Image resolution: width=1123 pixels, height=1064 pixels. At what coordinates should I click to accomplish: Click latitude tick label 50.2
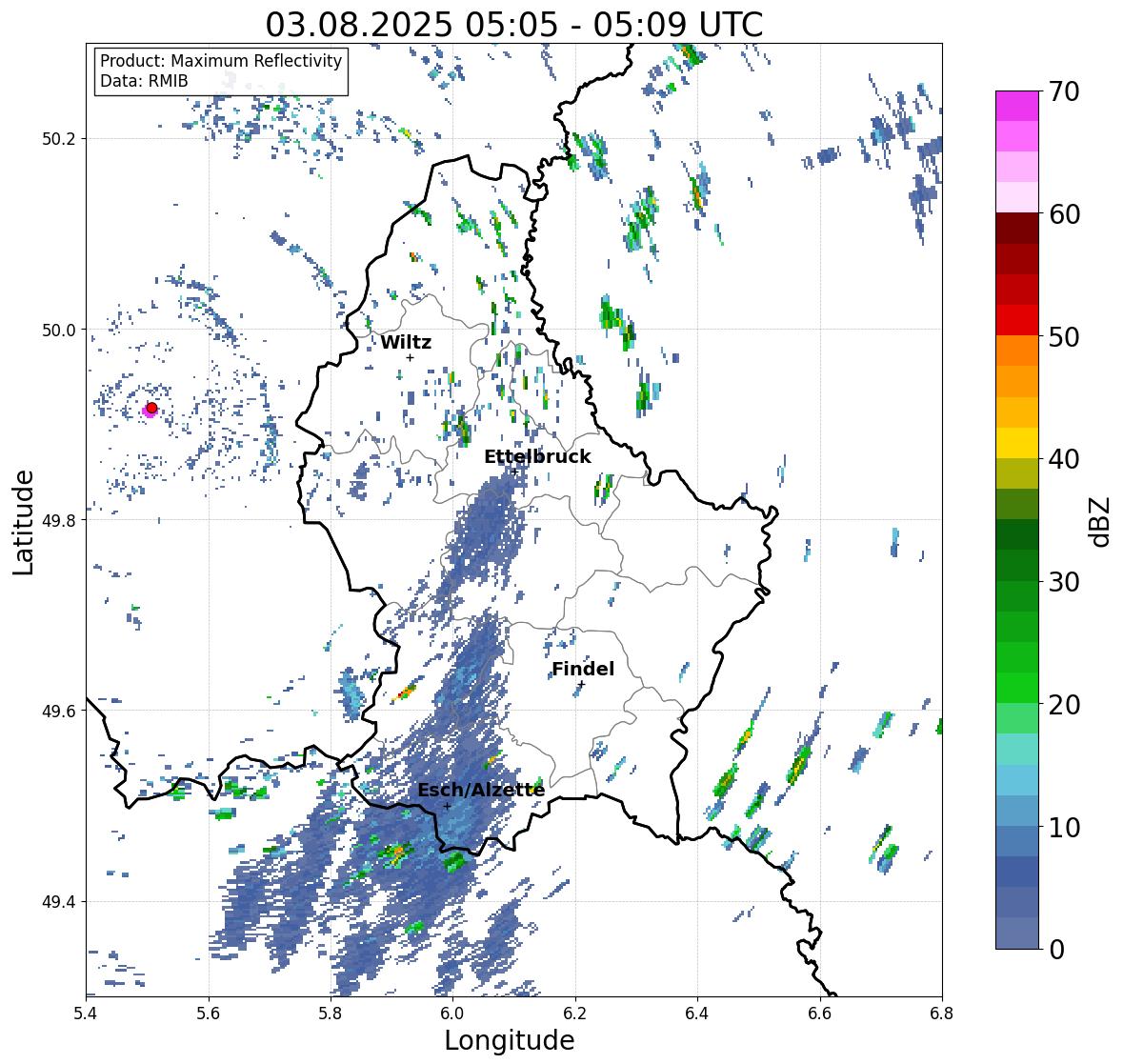click(x=59, y=139)
